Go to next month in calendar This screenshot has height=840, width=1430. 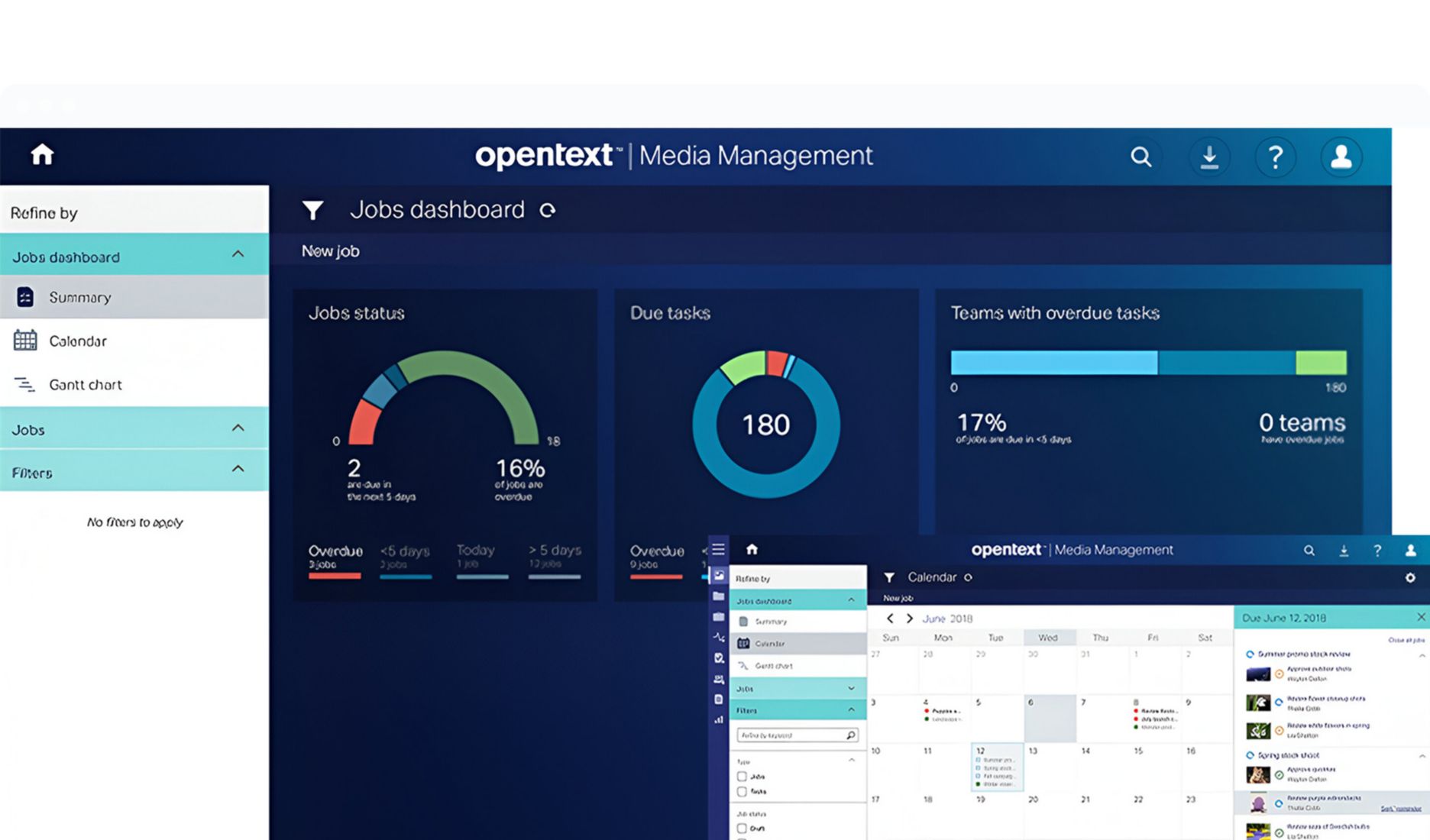pos(909,619)
